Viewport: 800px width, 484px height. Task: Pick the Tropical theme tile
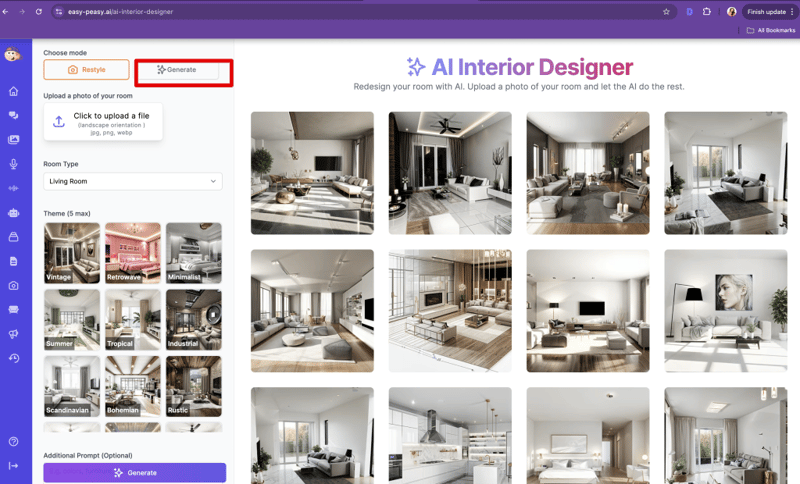point(133,319)
